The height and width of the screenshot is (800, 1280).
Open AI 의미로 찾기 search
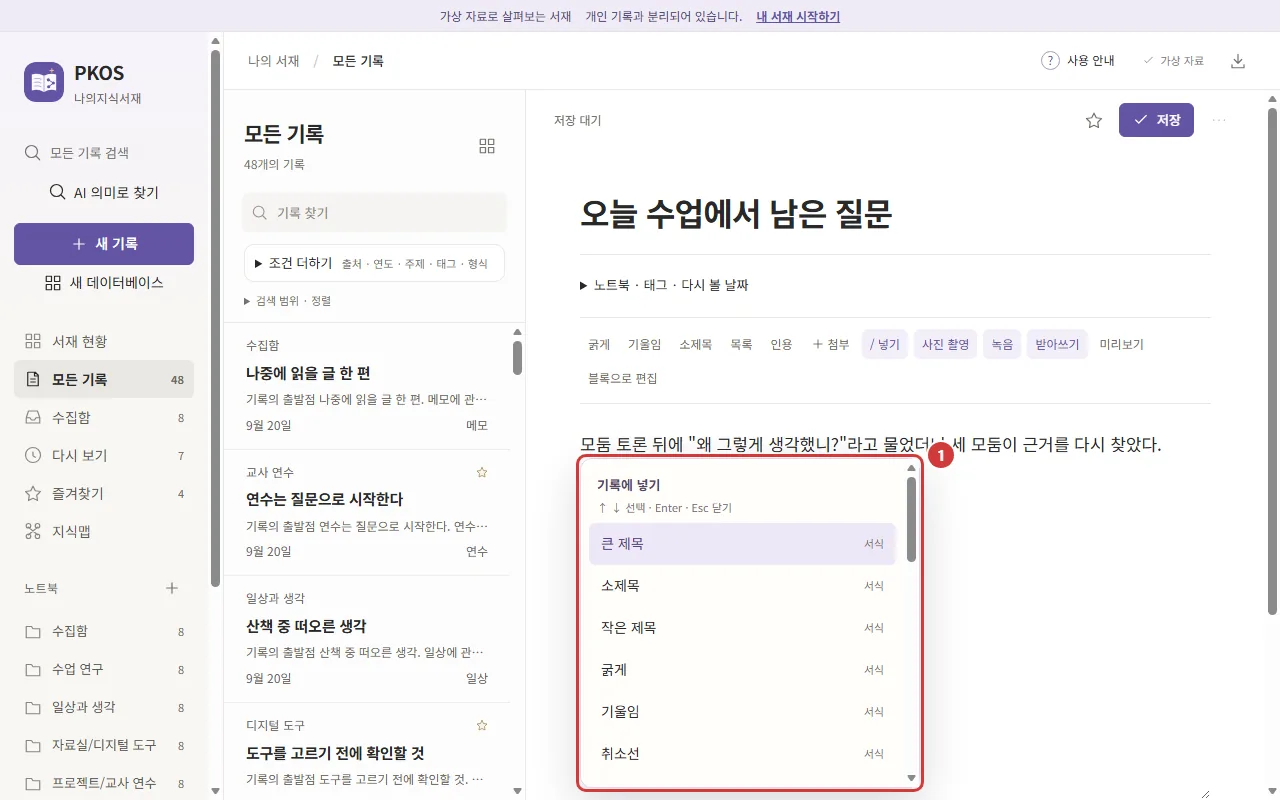[104, 192]
